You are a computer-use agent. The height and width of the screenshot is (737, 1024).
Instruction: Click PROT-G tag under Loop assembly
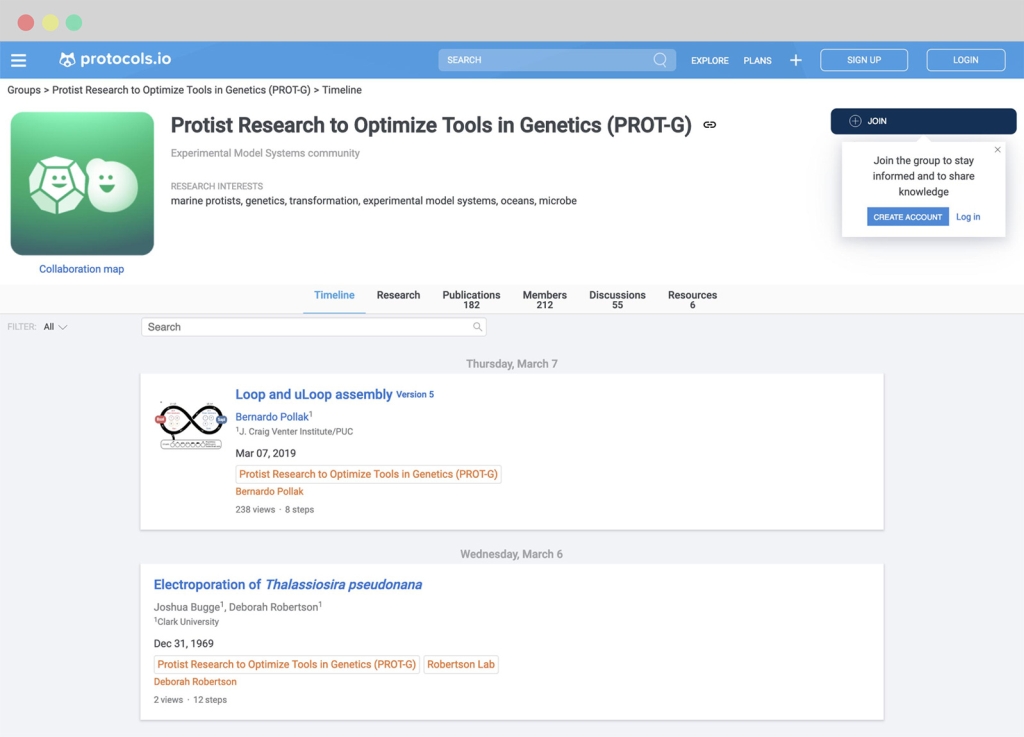(x=368, y=474)
